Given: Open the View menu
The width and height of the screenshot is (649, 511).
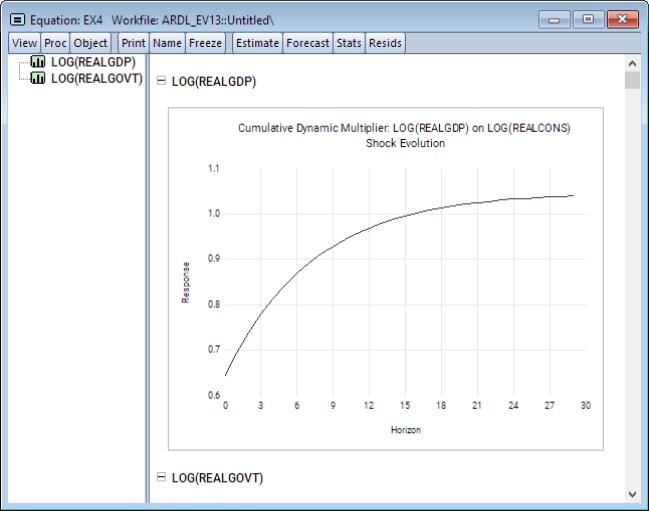Looking at the screenshot, I should (x=24, y=43).
